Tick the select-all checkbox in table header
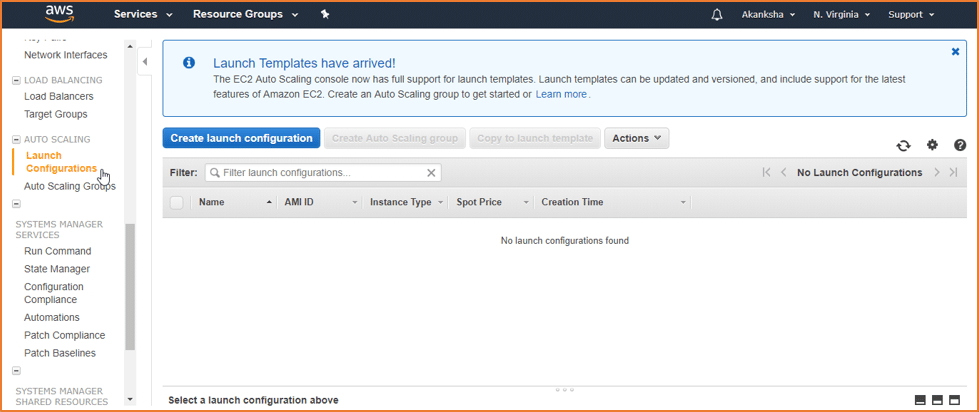979x412 pixels. (x=177, y=202)
